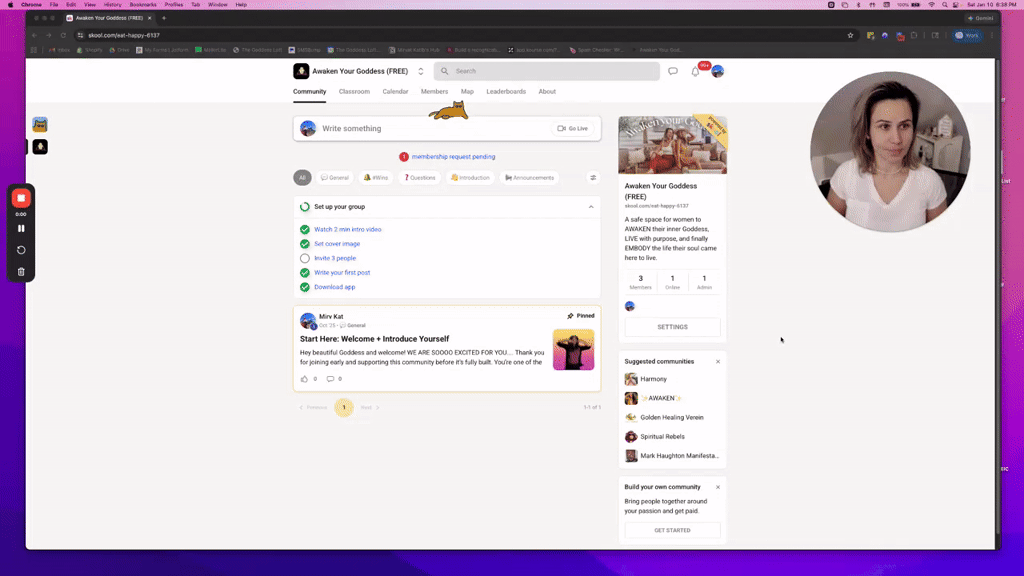
Task: Dismiss the Build your own community panel
Action: 718,487
